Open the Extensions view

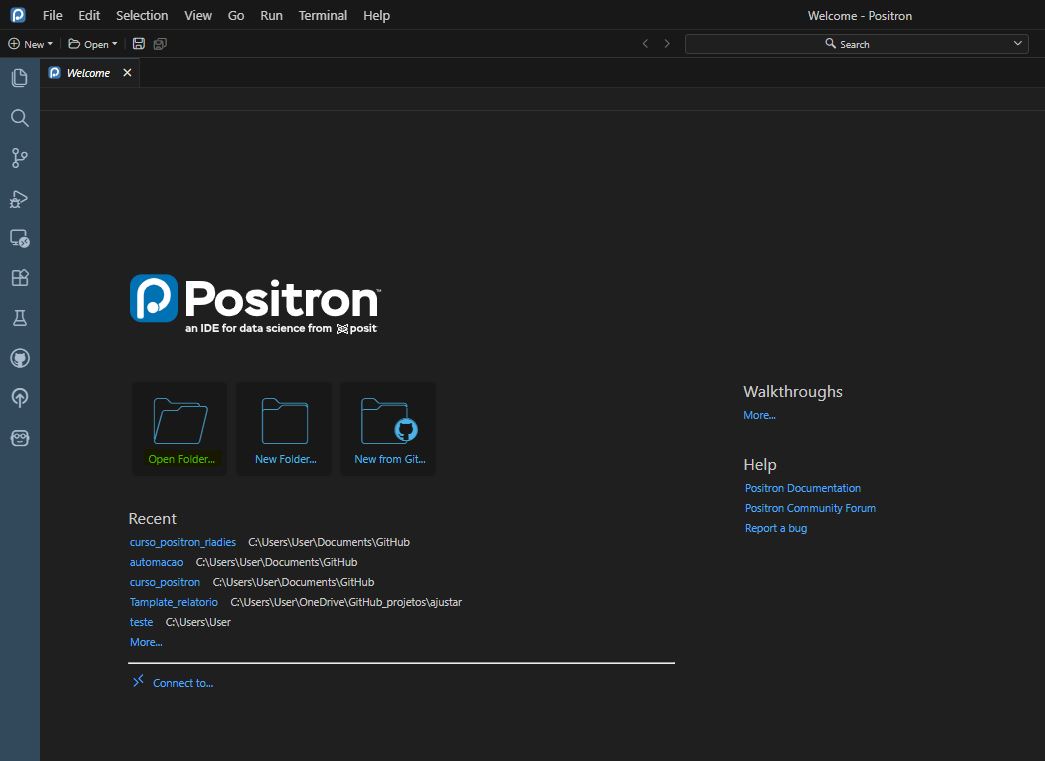19,278
